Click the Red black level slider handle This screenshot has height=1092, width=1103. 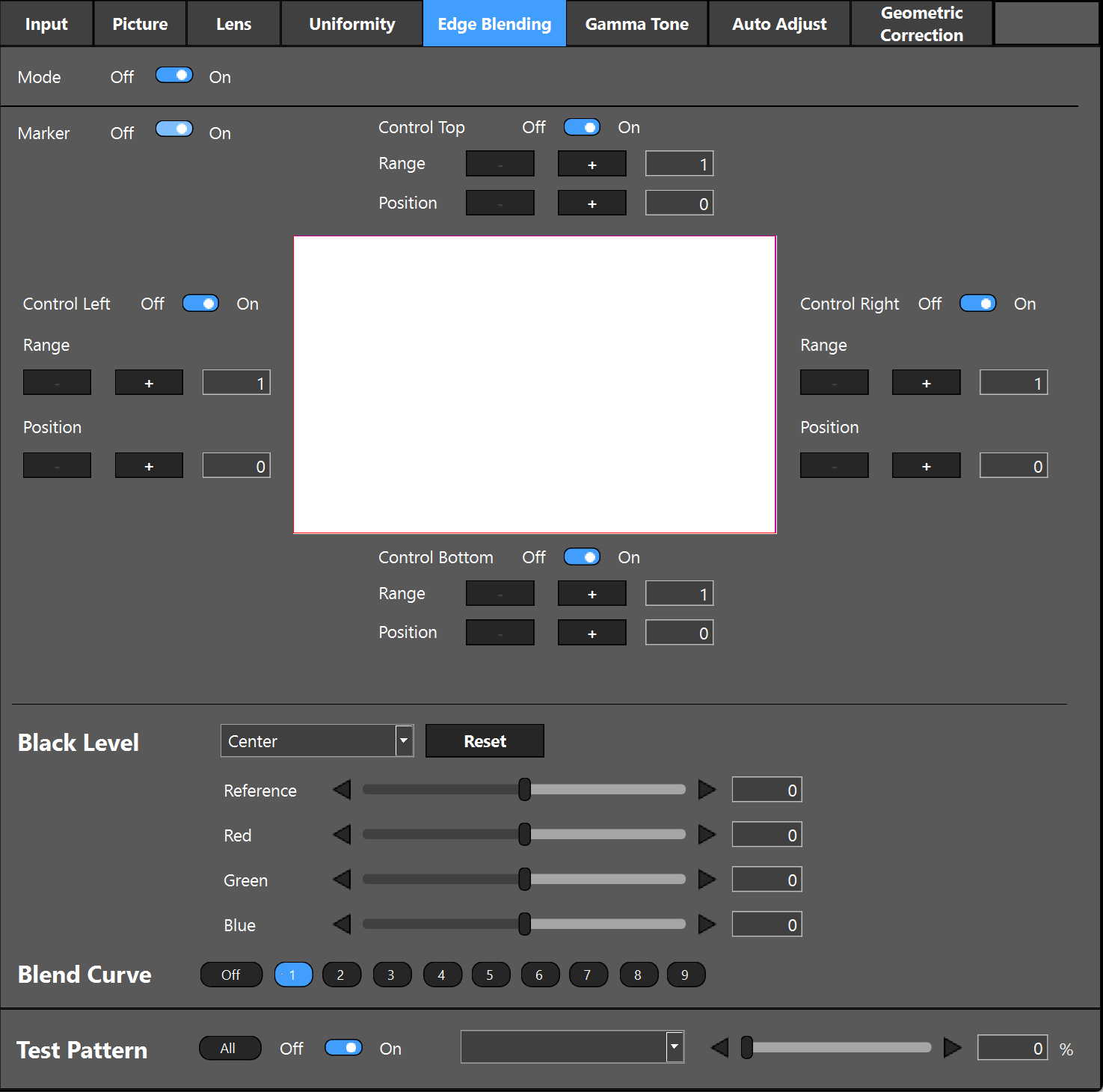click(525, 835)
